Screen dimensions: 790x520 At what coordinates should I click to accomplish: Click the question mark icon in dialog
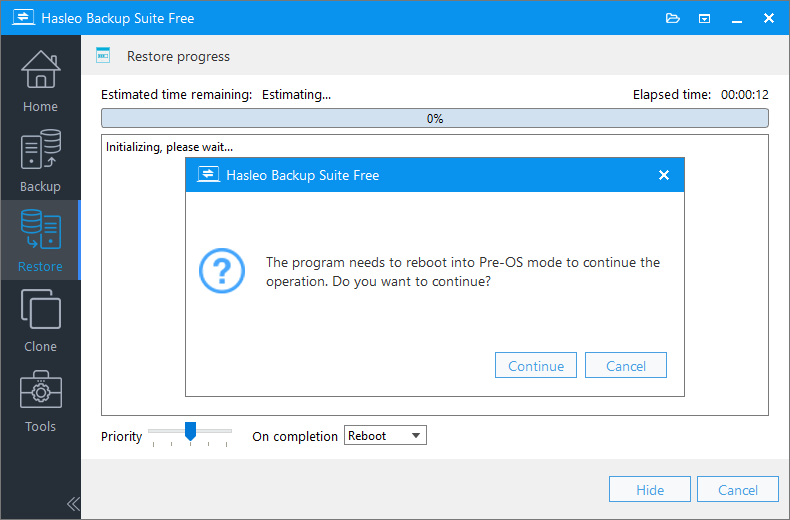(x=222, y=271)
